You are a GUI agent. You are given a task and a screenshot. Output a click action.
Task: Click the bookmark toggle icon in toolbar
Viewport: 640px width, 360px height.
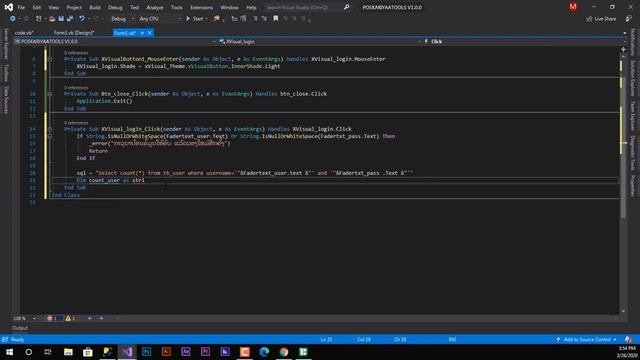point(276,19)
